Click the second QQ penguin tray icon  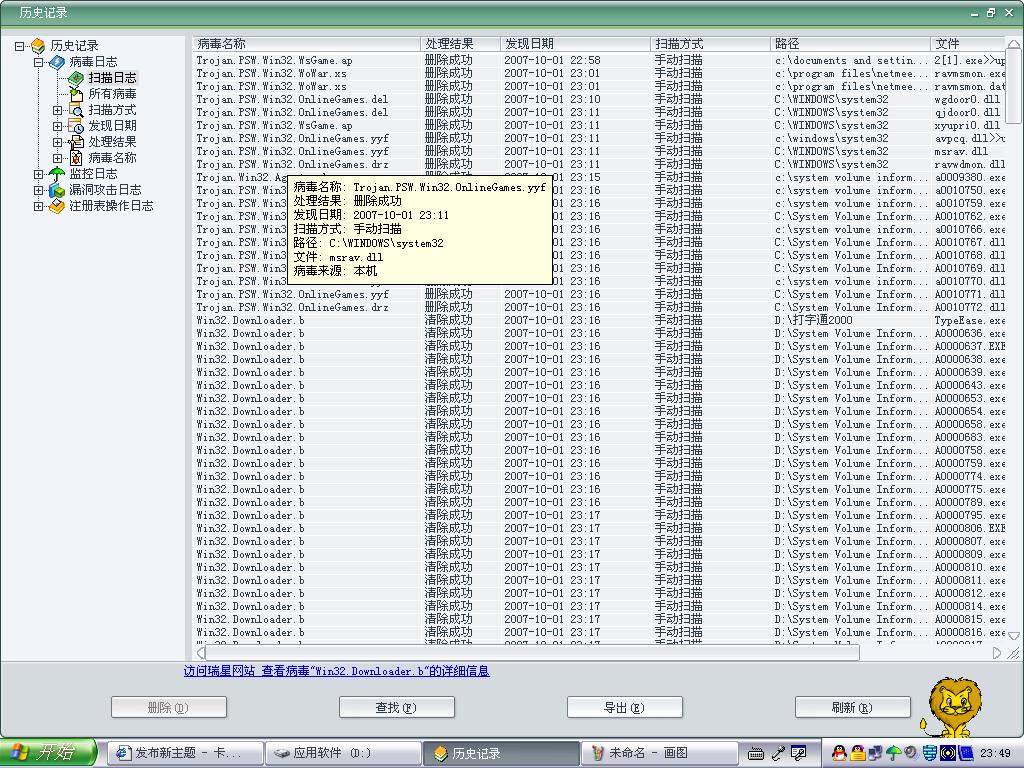[857, 753]
